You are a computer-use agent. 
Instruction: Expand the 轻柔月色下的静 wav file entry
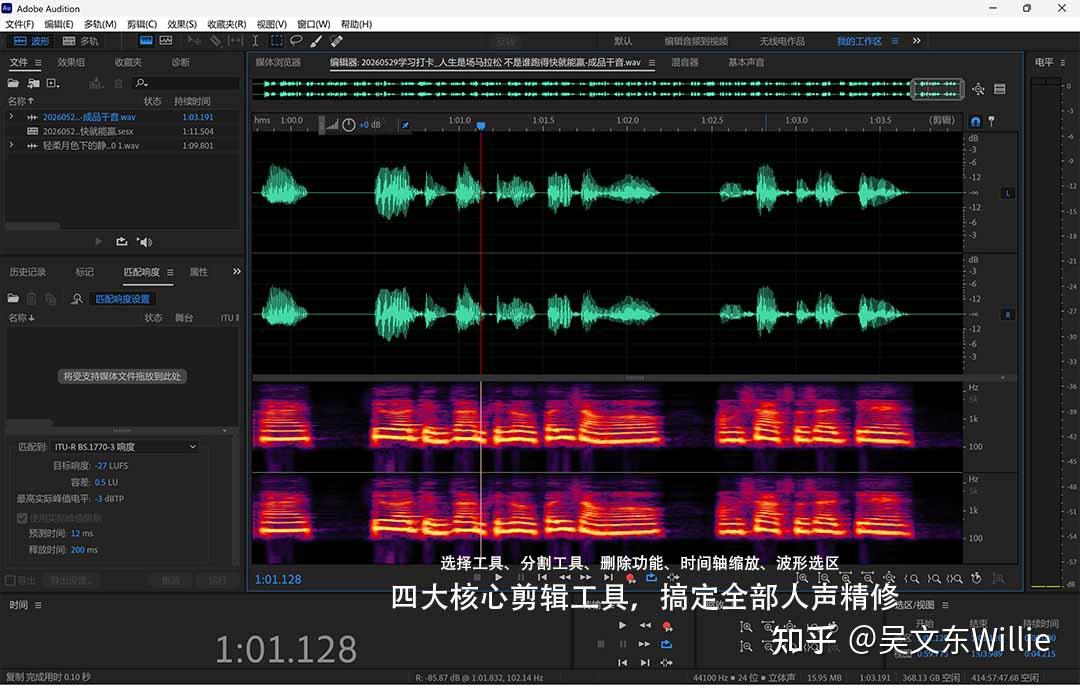(x=11, y=145)
